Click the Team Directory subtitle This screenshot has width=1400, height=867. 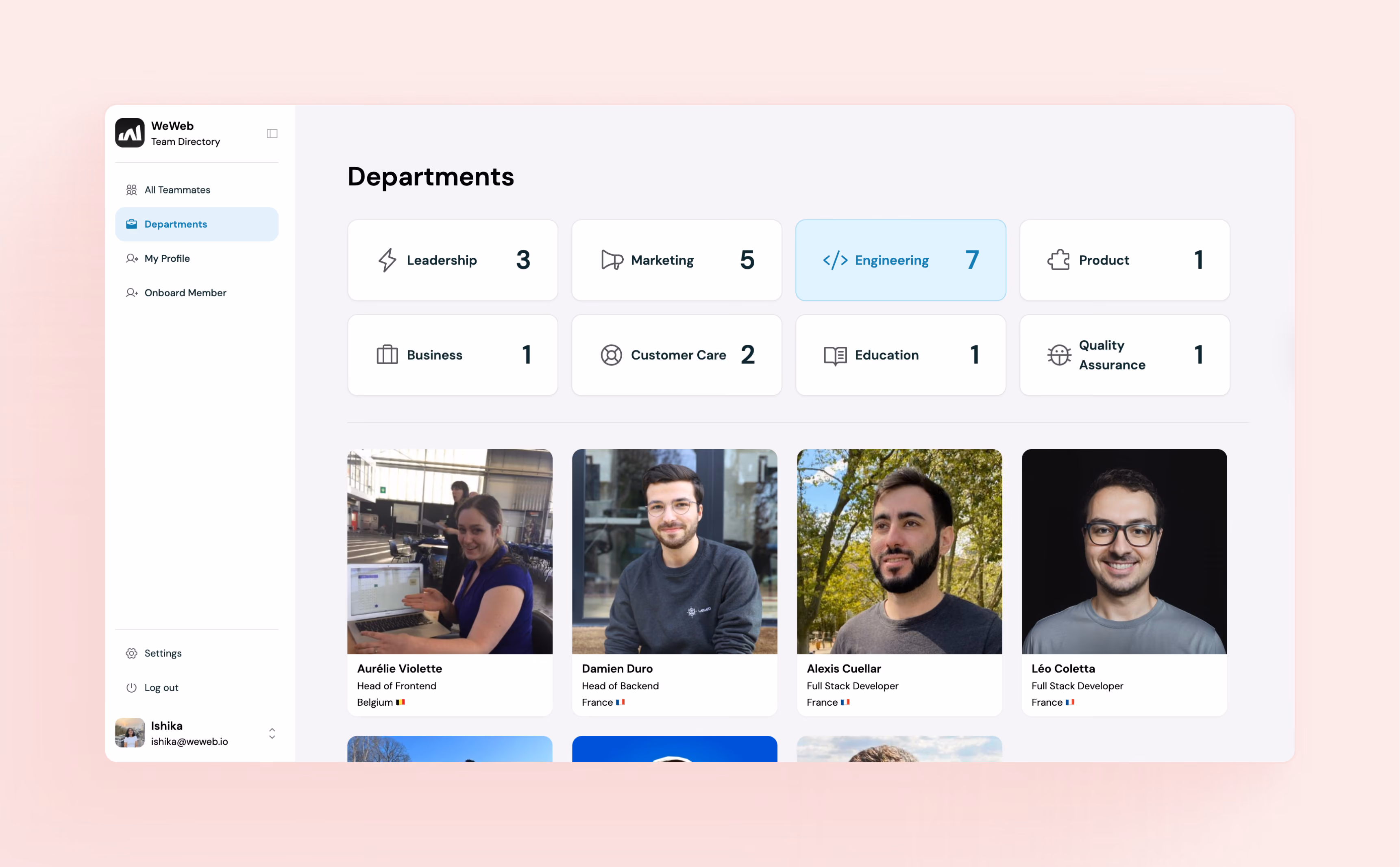[x=185, y=142]
